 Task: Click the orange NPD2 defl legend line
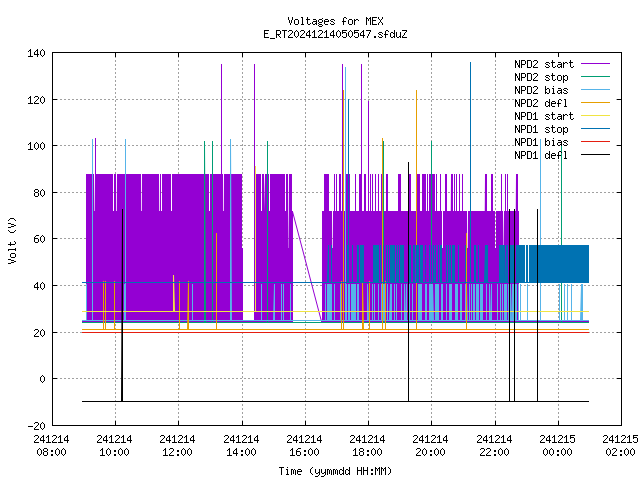(595, 103)
